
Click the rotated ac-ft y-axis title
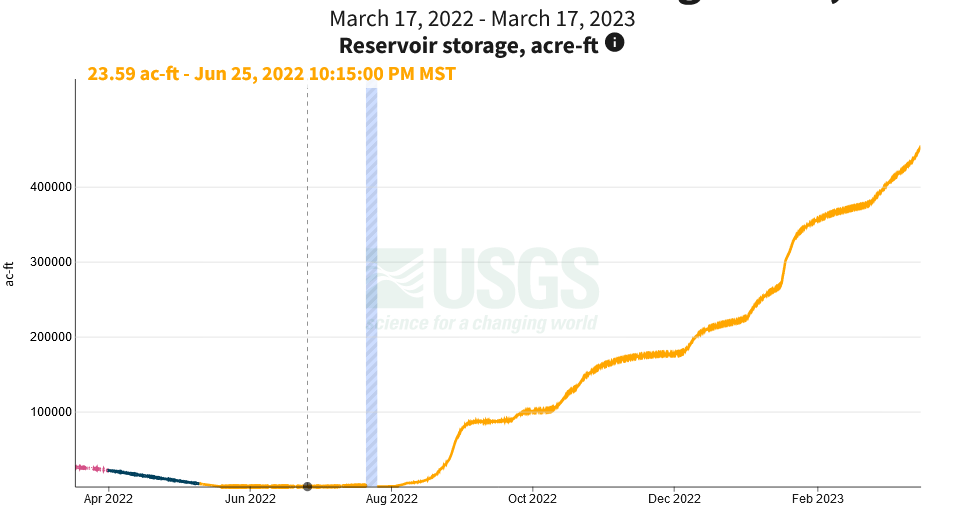10,272
